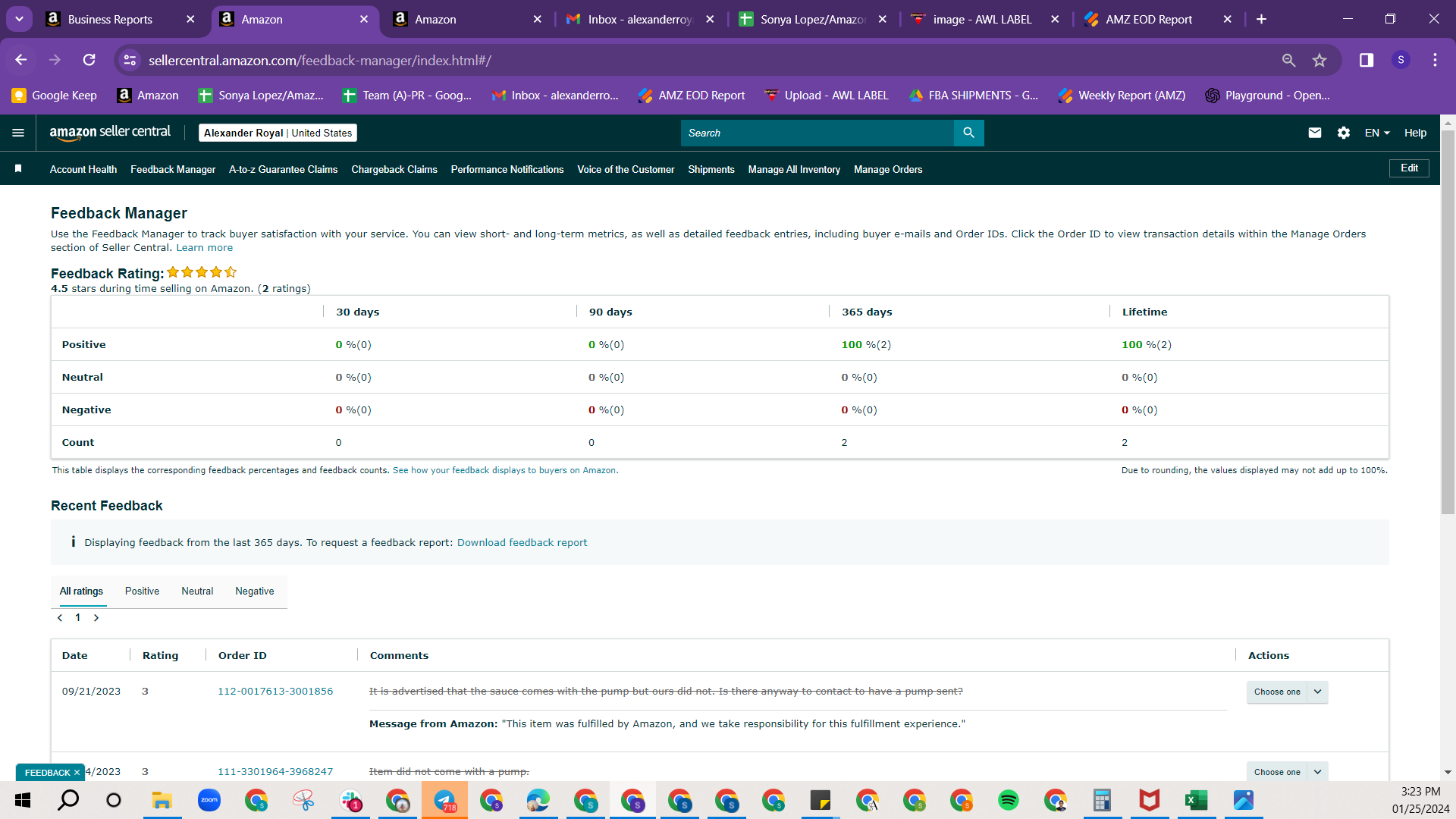Click the search magnifier button
The width and height of the screenshot is (1456, 819).
(968, 133)
